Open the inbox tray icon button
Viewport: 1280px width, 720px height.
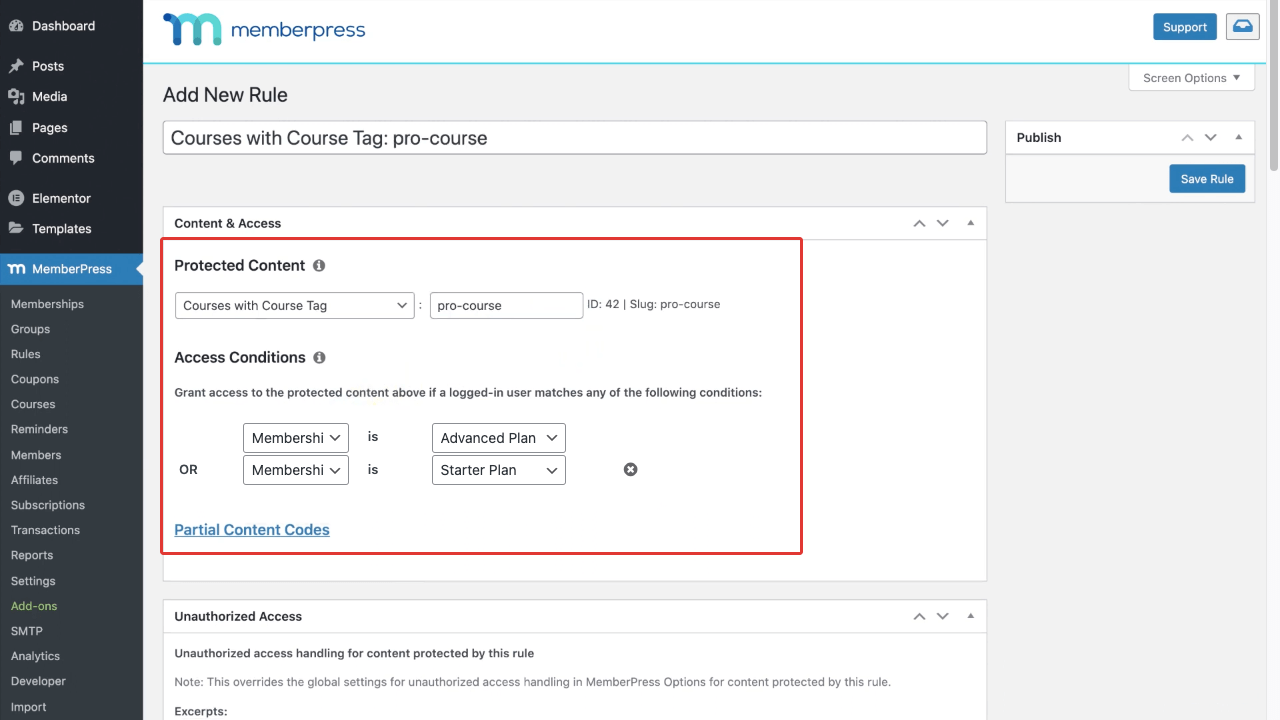1242,27
